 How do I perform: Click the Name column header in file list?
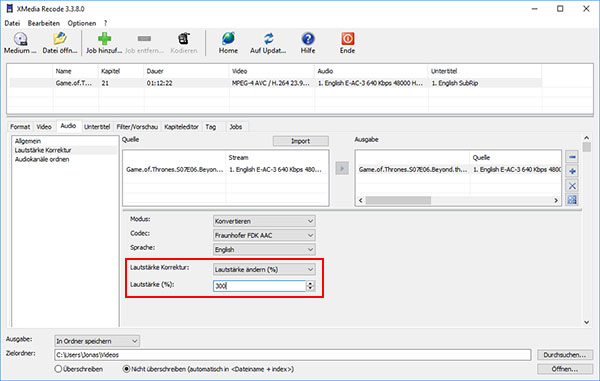(64, 71)
